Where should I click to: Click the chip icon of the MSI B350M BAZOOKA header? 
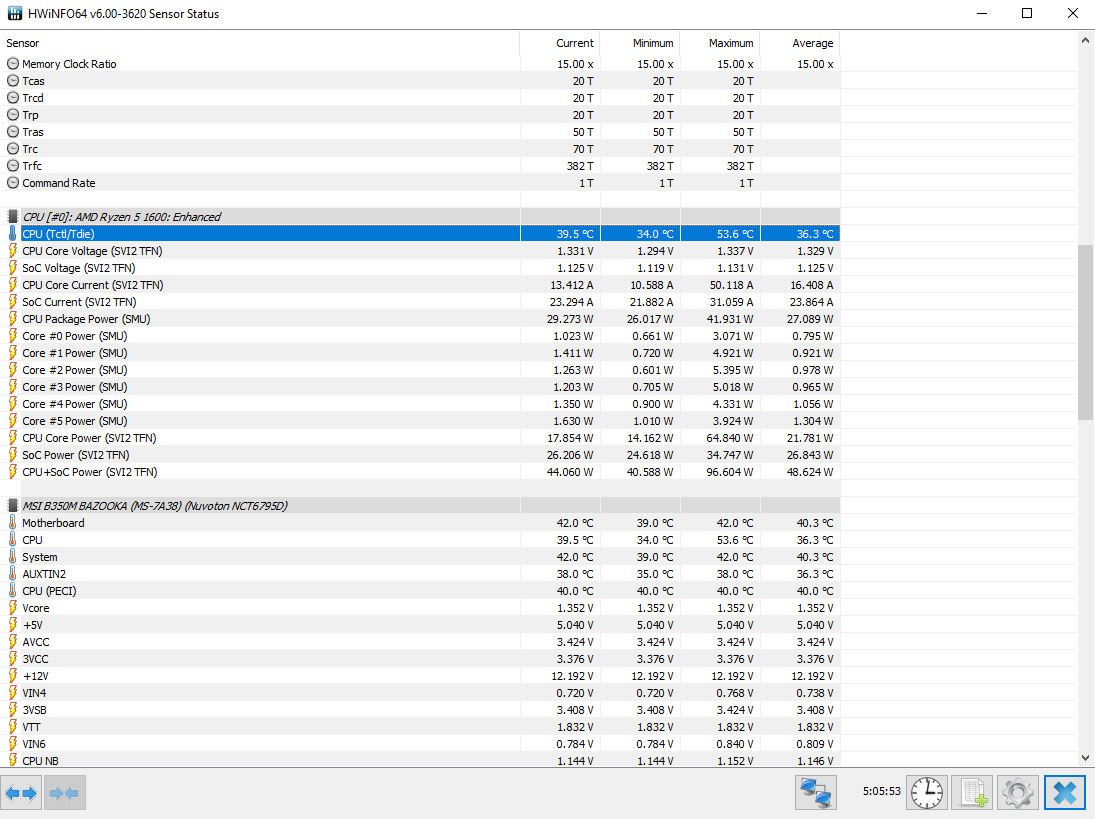pyautogui.click(x=13, y=506)
